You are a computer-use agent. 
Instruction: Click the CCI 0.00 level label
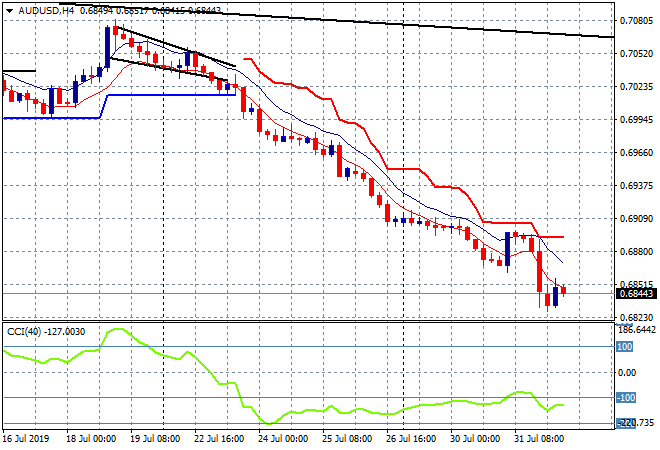coord(627,373)
